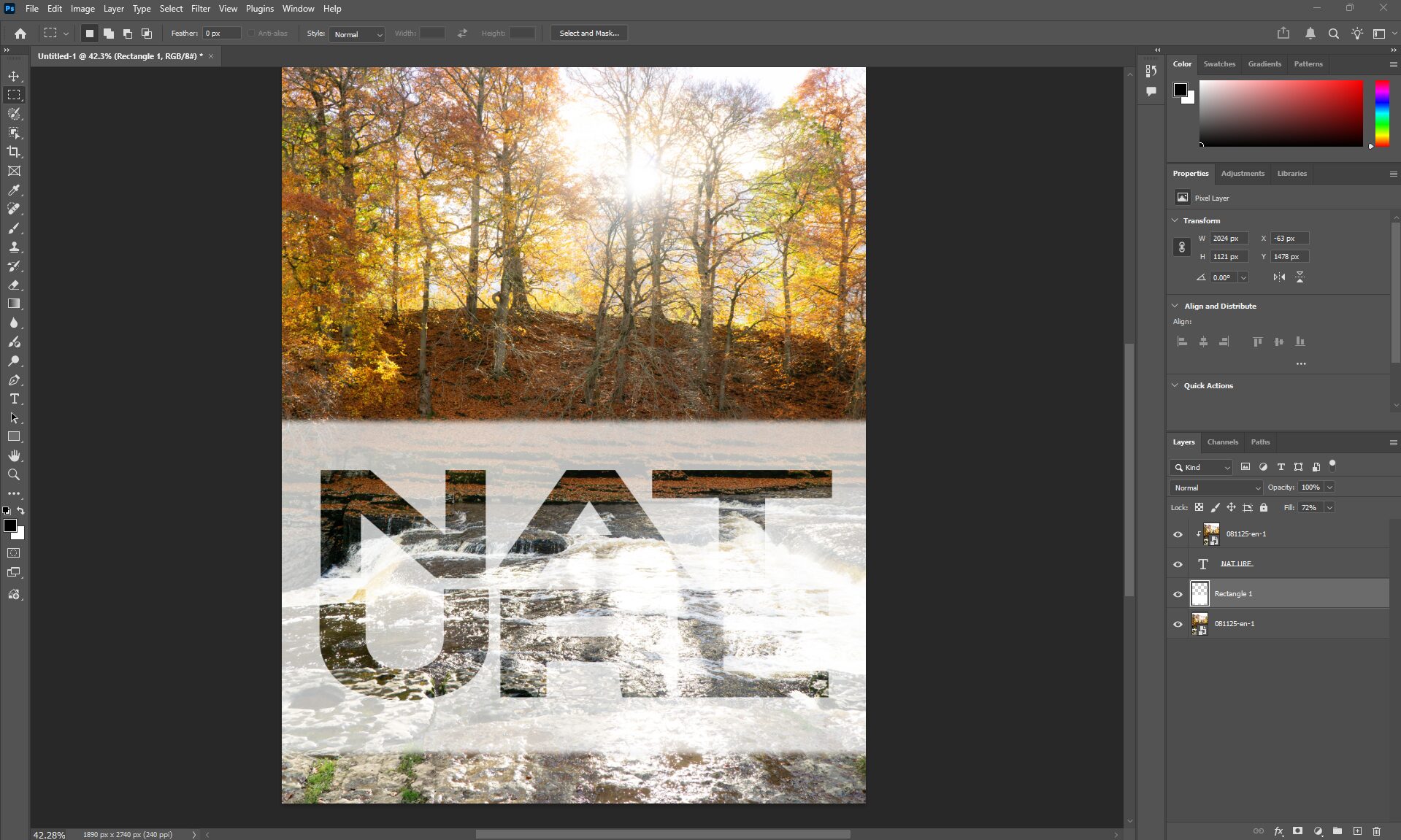Select the Crop tool
This screenshot has width=1401, height=840.
click(x=14, y=152)
